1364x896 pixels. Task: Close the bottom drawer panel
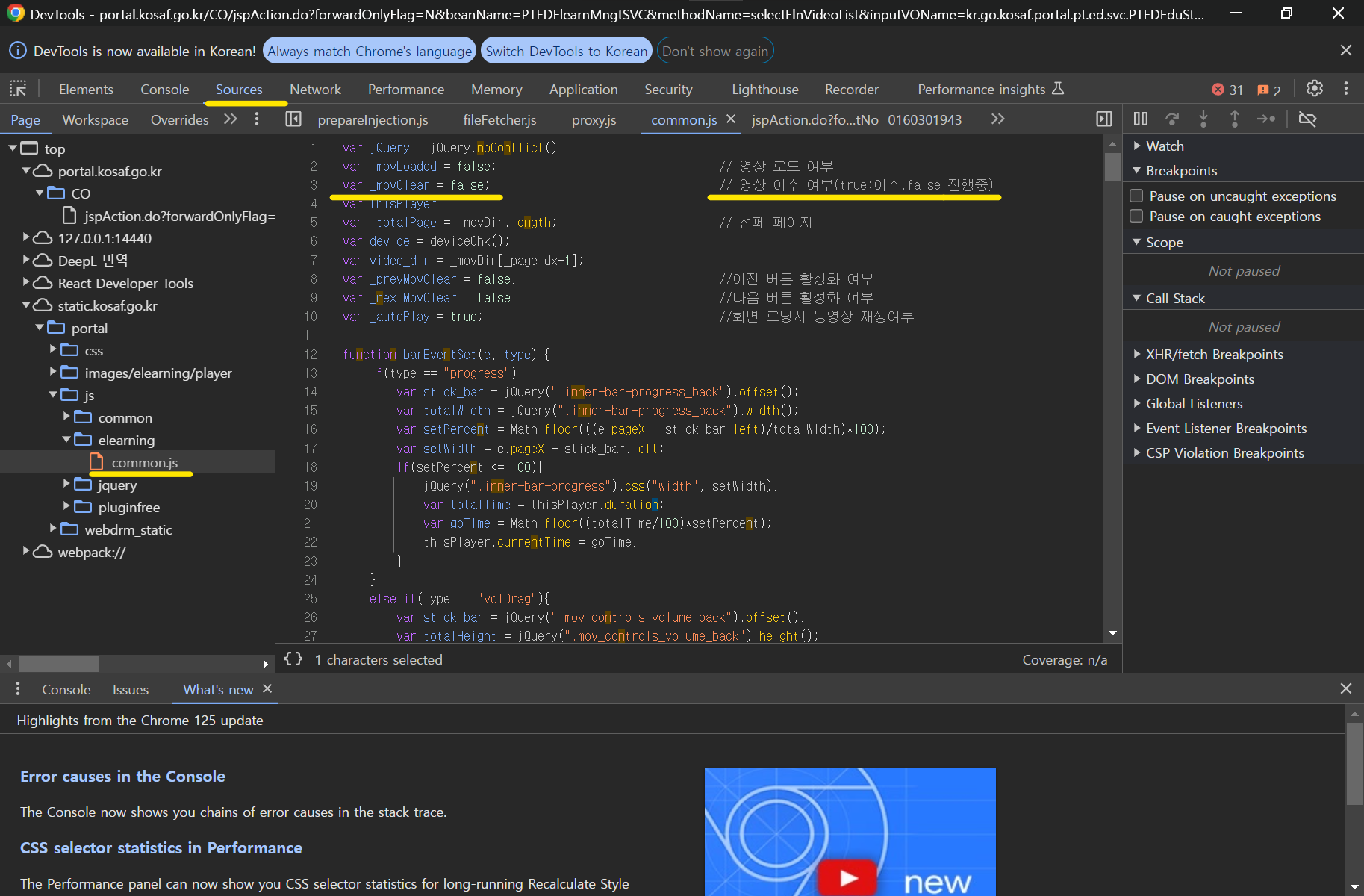click(x=1346, y=688)
